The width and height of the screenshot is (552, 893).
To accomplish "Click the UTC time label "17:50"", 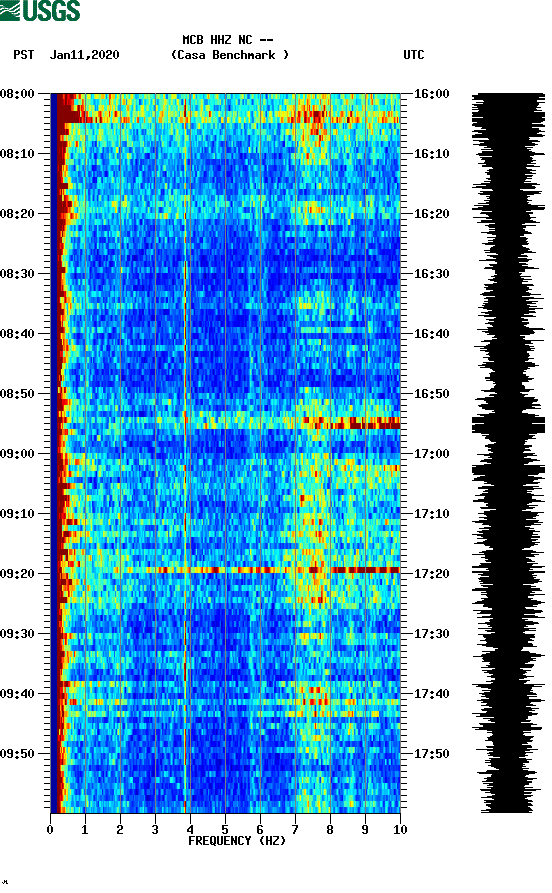I will pos(431,753).
